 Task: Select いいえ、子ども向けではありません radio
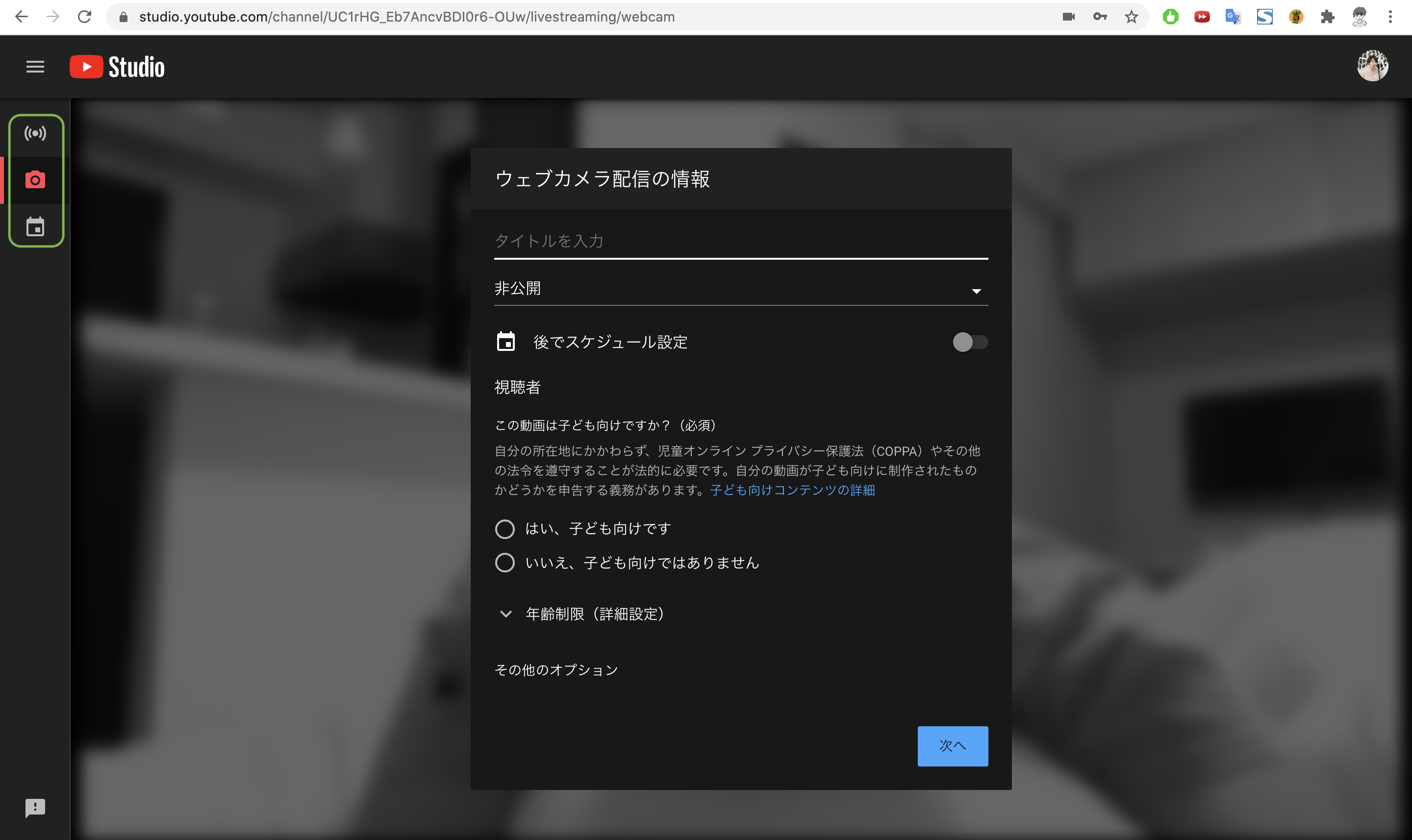504,563
